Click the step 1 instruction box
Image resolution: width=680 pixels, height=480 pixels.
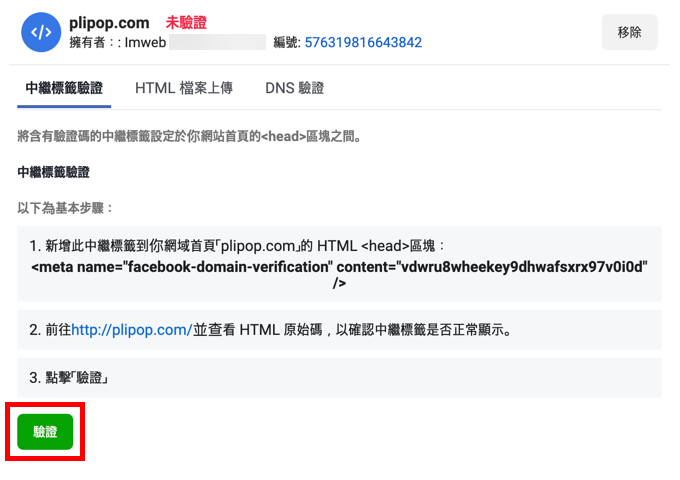click(x=340, y=264)
